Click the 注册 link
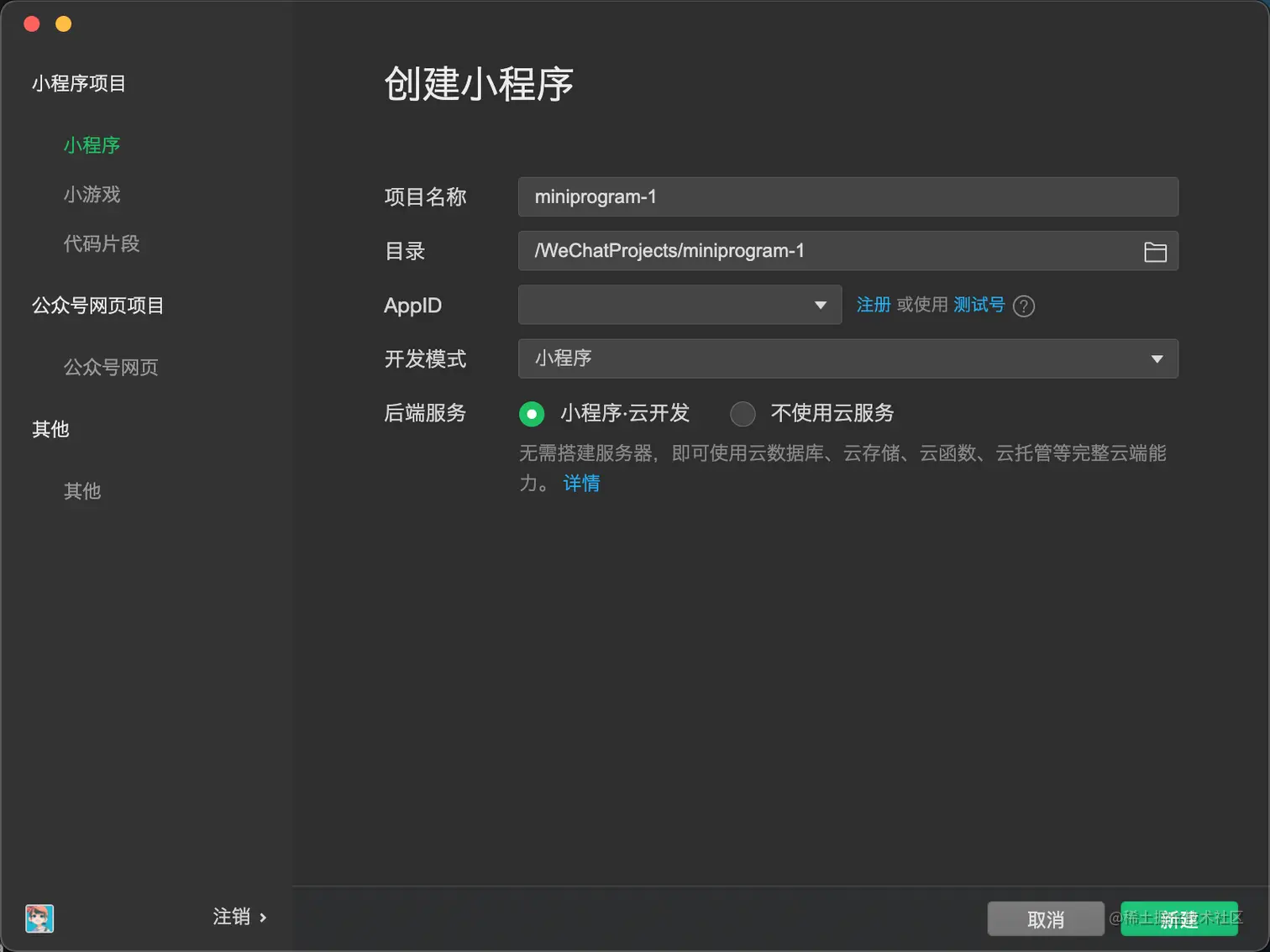Viewport: 1270px width, 952px height. pos(873,305)
